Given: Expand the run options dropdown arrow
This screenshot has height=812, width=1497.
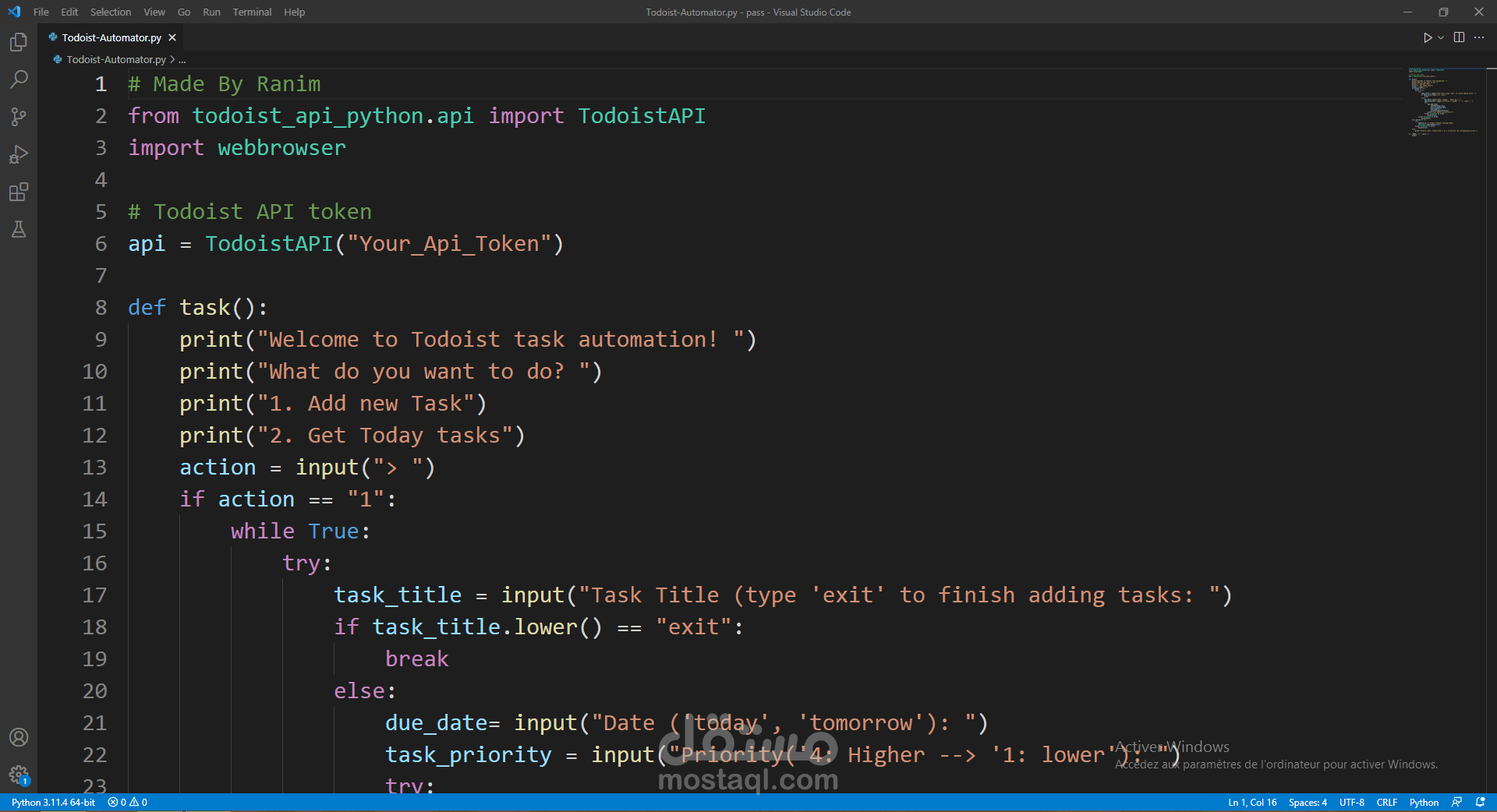Looking at the screenshot, I should (1441, 37).
